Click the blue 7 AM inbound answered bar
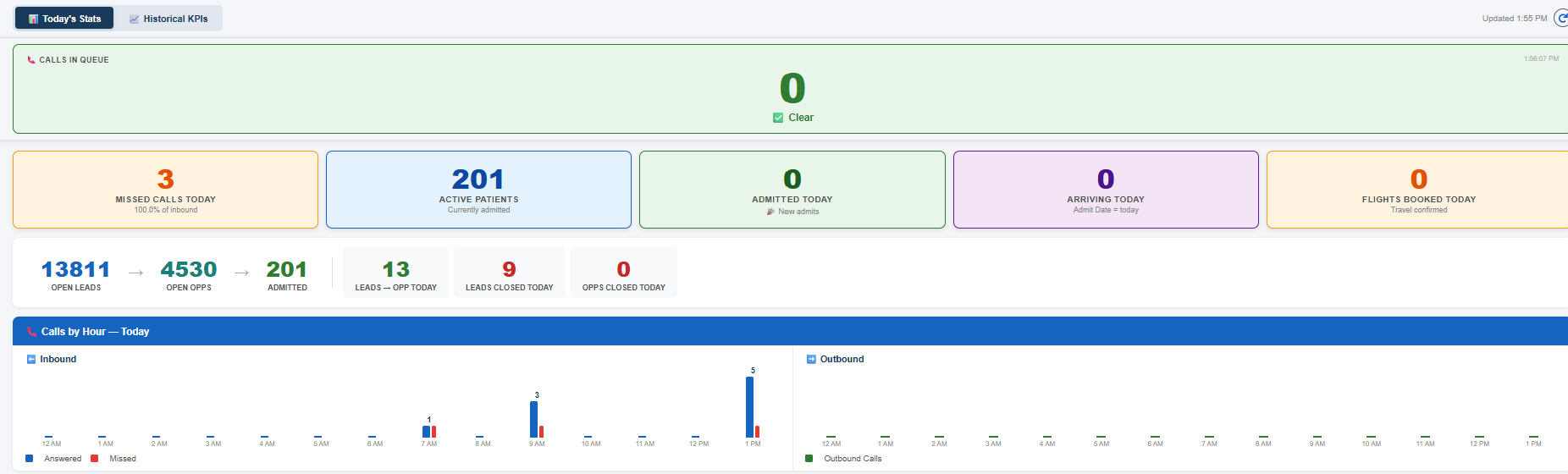Image resolution: width=1568 pixels, height=474 pixels. pyautogui.click(x=426, y=432)
